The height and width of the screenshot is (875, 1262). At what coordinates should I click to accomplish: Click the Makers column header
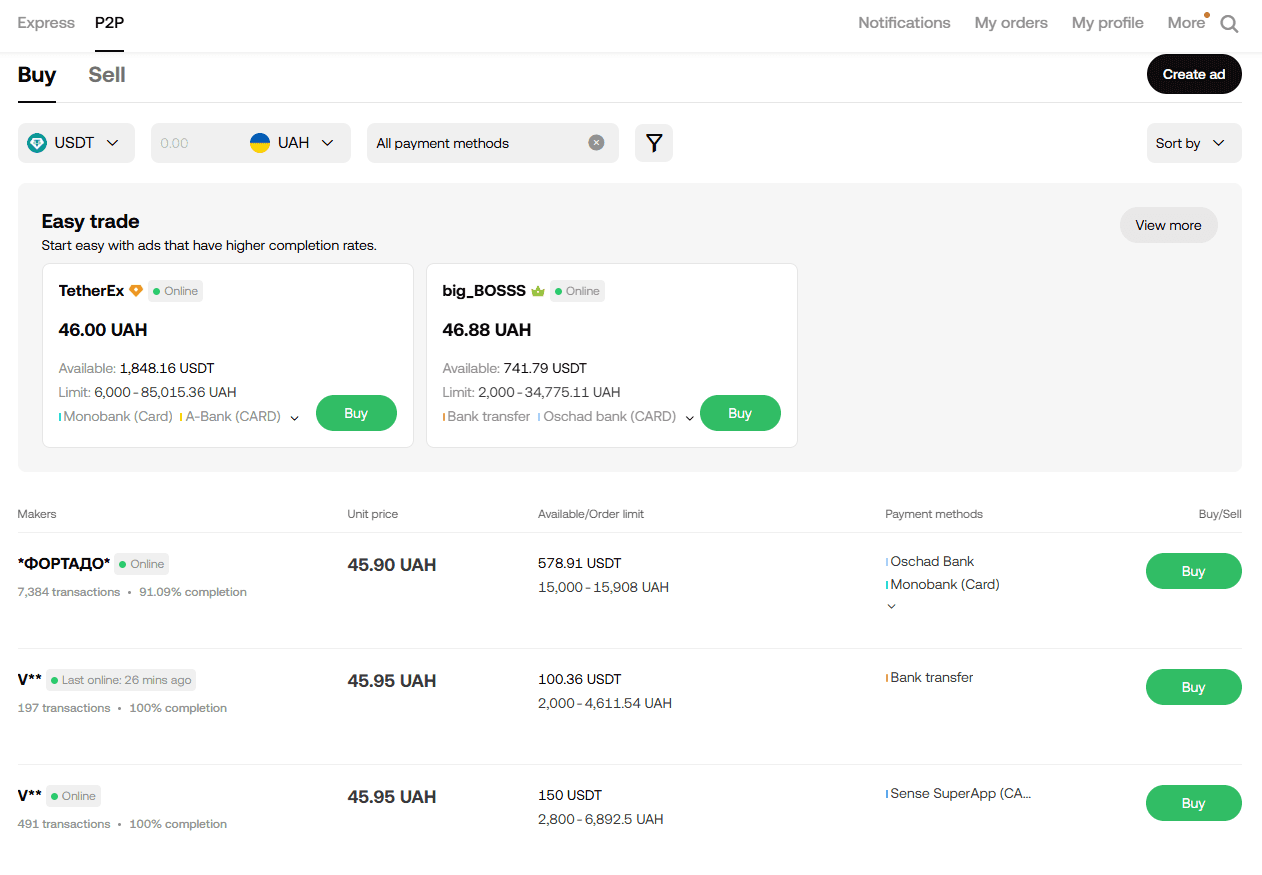point(37,514)
